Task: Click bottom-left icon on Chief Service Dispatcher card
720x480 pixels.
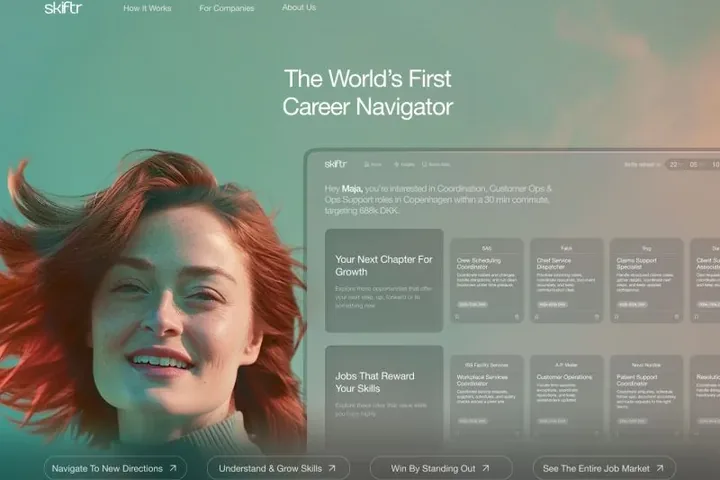Action: pyautogui.click(x=537, y=316)
